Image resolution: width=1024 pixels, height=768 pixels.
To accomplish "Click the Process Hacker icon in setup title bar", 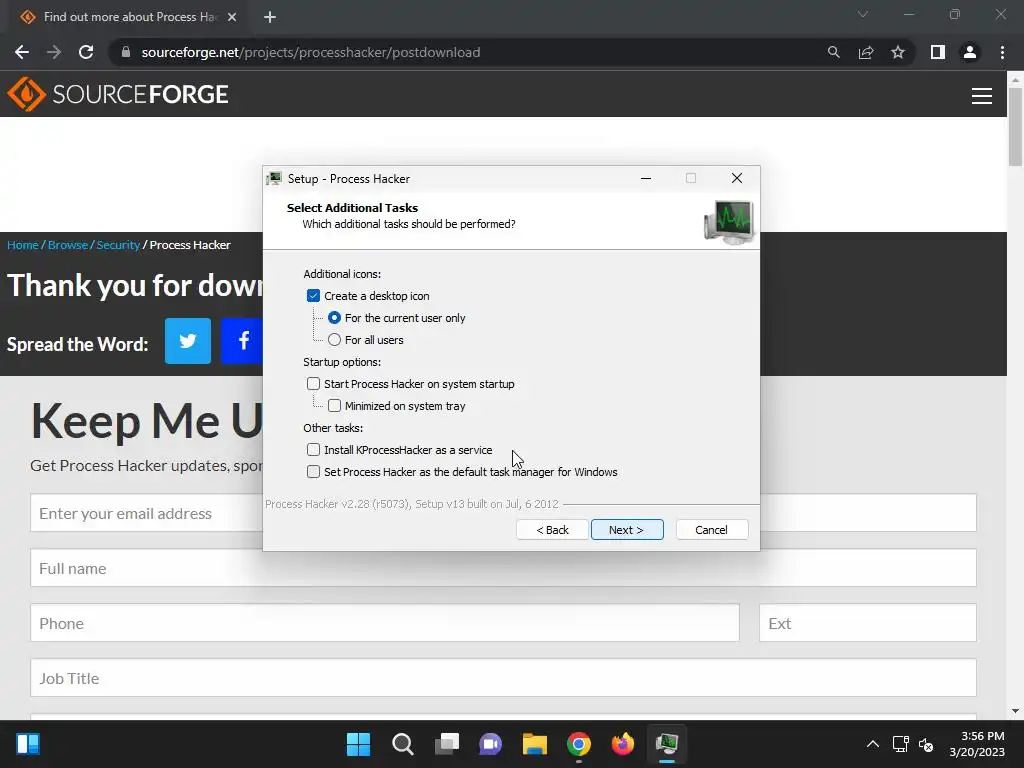I will [x=274, y=178].
